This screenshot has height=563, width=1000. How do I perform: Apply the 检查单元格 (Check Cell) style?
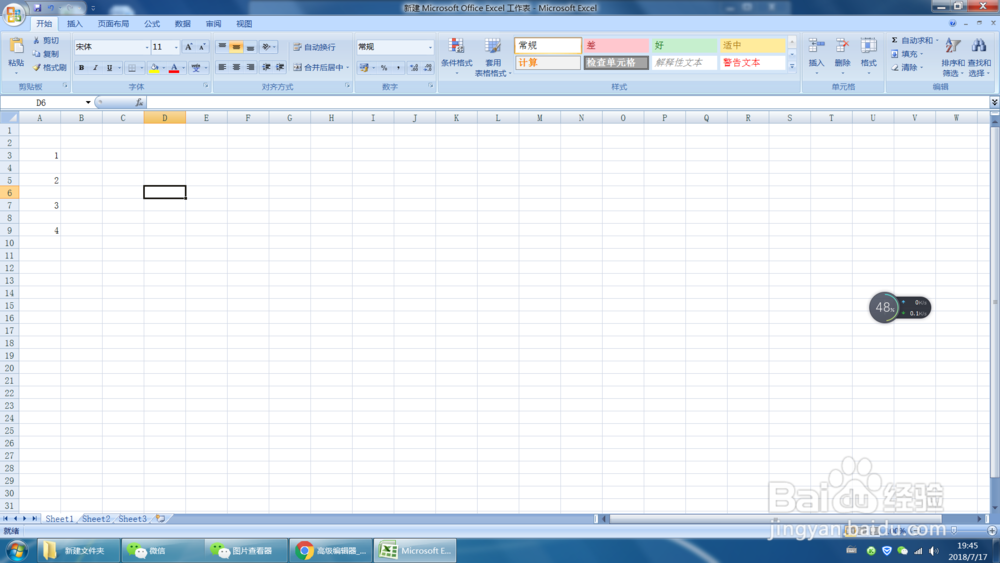click(615, 62)
